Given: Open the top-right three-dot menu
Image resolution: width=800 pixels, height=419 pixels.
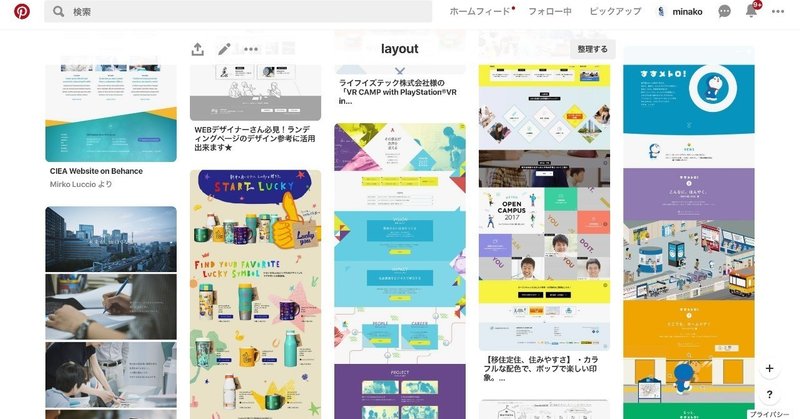Looking at the screenshot, I should click(778, 11).
